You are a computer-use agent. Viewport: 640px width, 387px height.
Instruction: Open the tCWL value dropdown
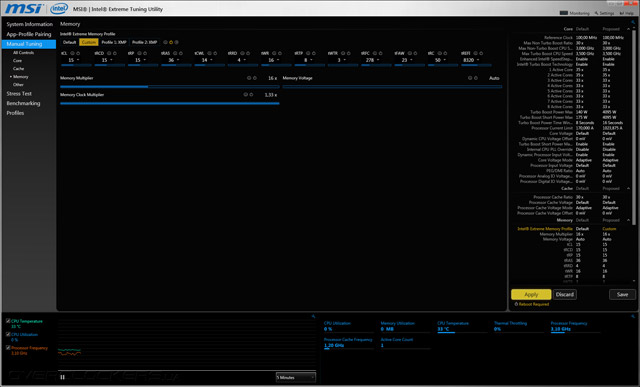pyautogui.click(x=211, y=60)
